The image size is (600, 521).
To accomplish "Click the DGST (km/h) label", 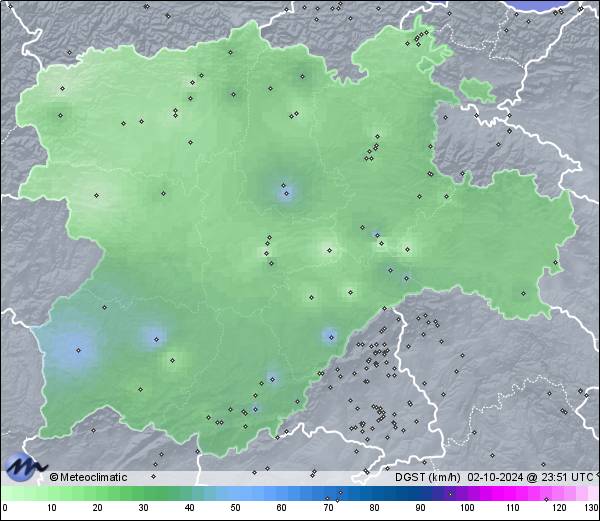I will point(428,477).
